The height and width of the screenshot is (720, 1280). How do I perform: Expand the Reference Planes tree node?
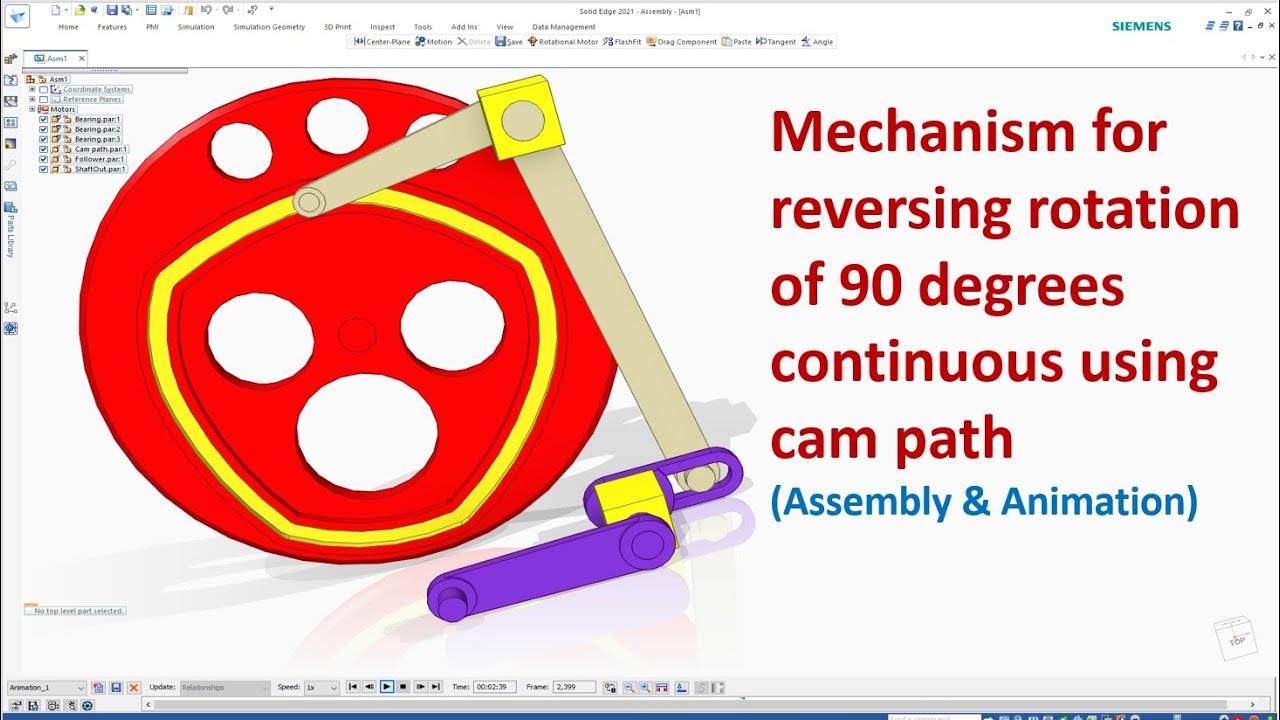32,99
